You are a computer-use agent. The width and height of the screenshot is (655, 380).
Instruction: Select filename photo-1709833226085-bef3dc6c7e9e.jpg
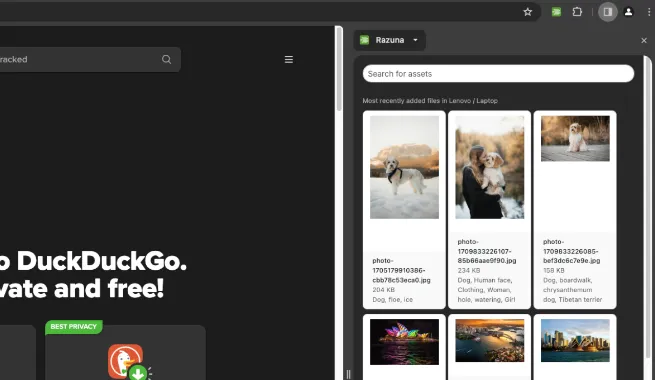pyautogui.click(x=571, y=251)
